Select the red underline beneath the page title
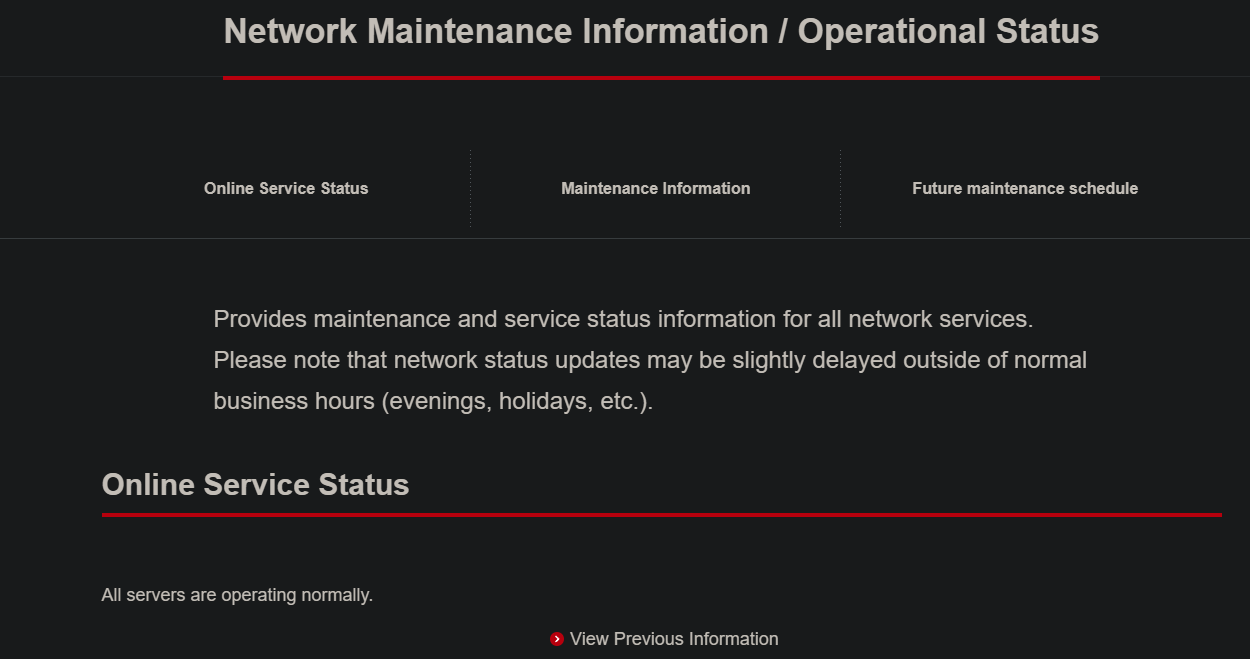This screenshot has width=1250, height=659. tap(662, 74)
